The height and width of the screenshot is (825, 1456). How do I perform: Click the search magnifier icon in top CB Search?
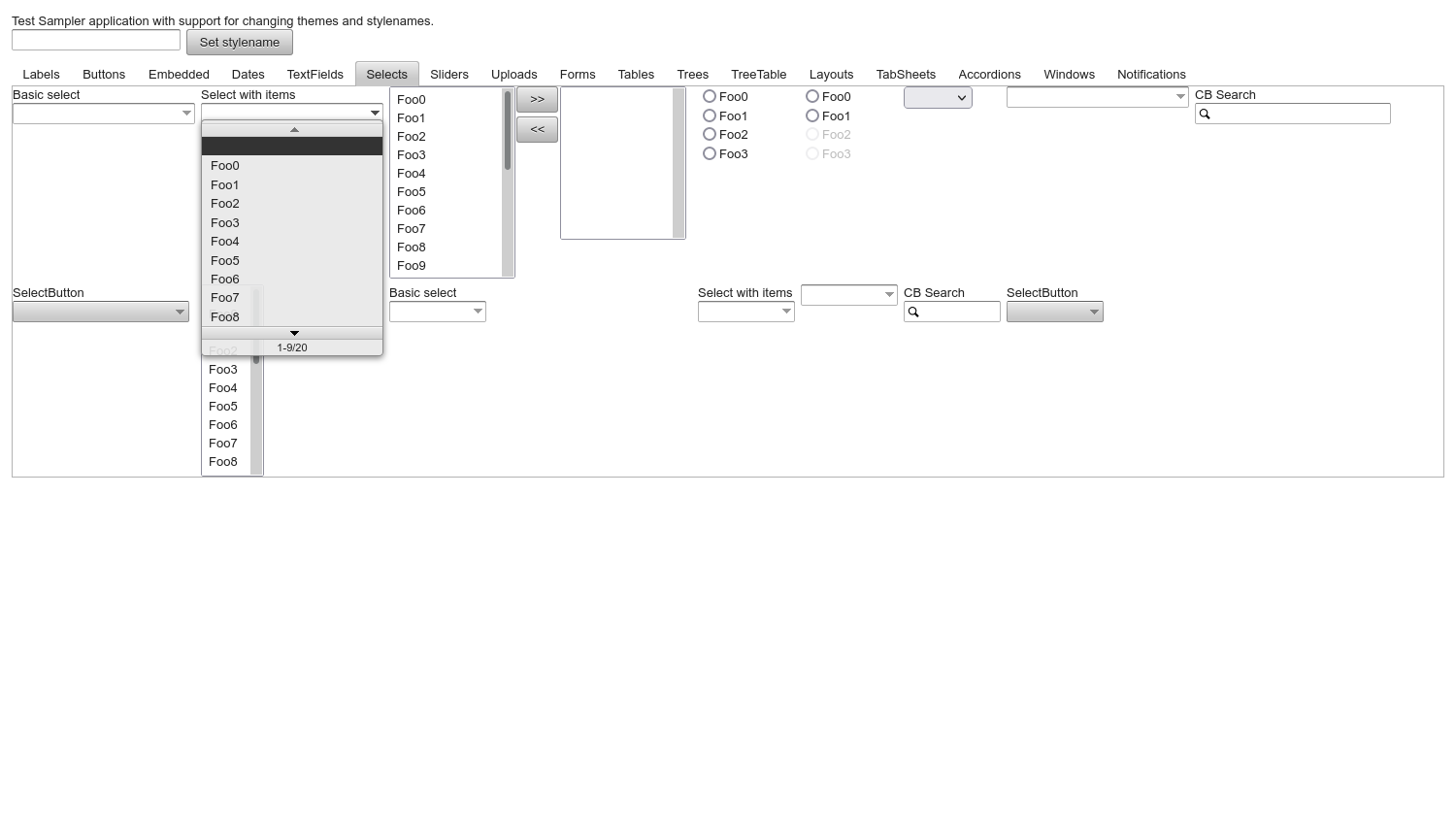[x=1205, y=114]
